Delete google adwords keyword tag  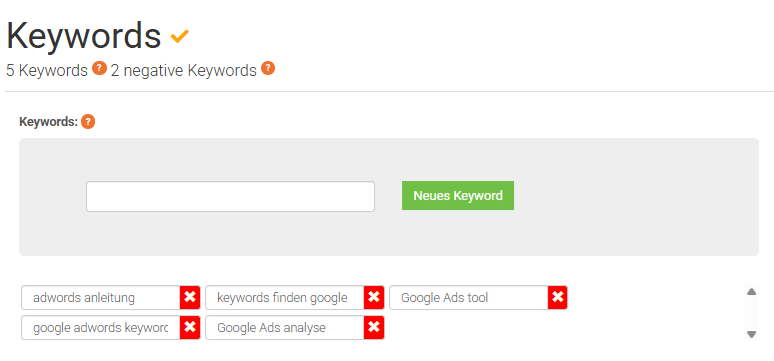point(190,327)
